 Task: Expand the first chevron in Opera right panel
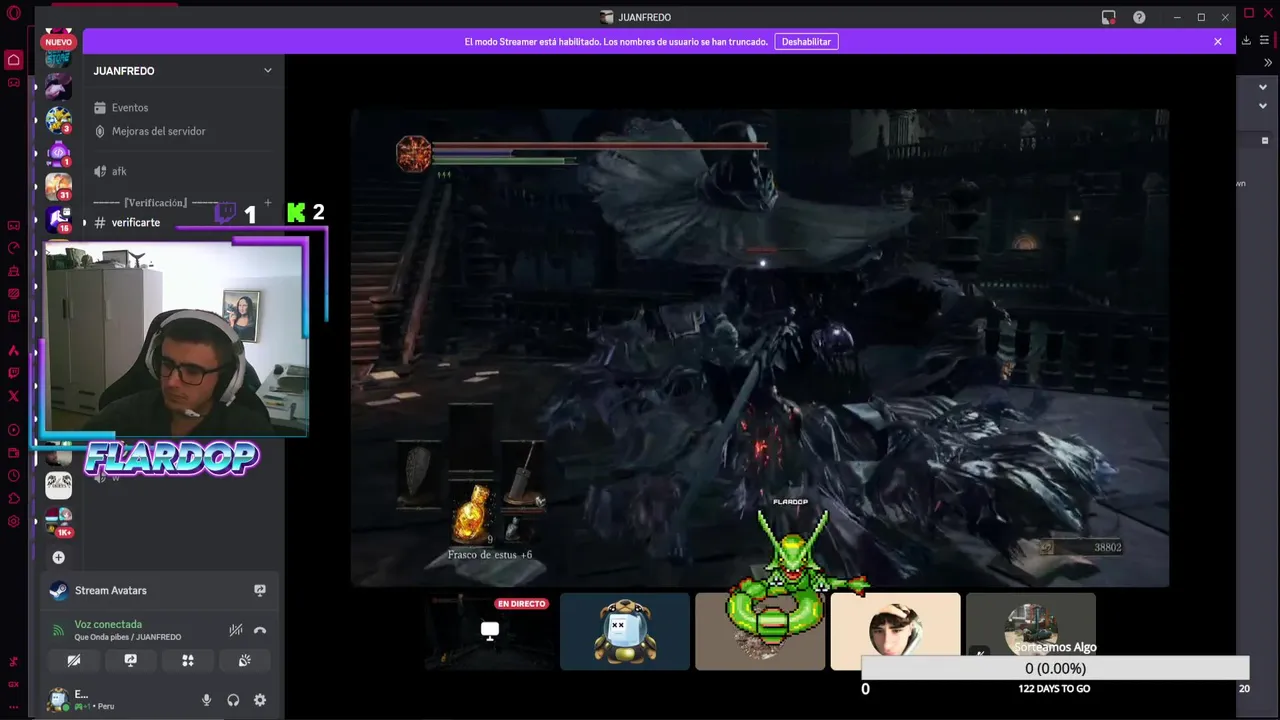tap(1263, 87)
